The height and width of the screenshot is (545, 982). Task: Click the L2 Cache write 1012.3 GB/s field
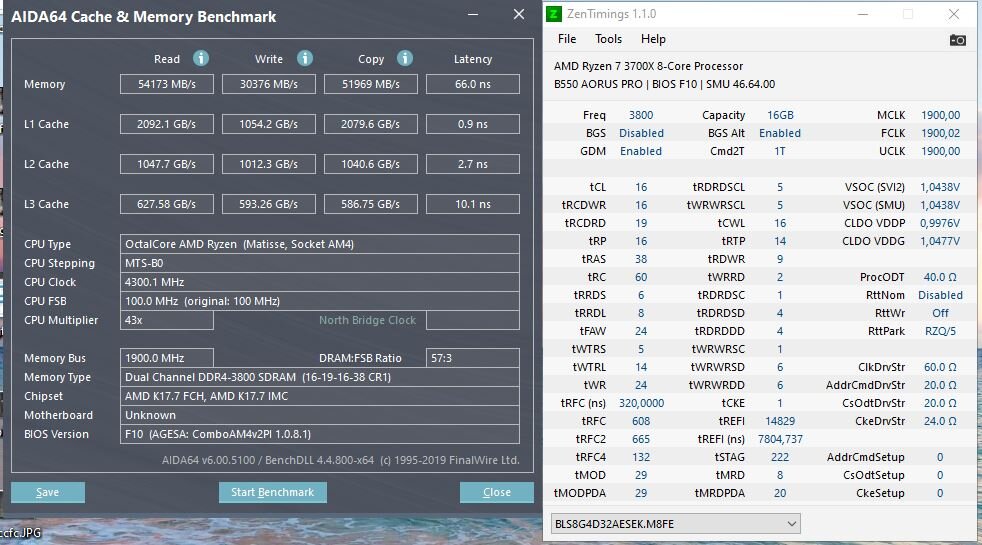tap(269, 164)
